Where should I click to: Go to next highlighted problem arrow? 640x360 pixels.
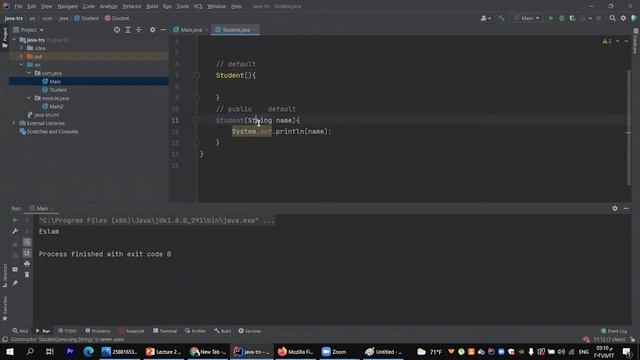point(626,41)
